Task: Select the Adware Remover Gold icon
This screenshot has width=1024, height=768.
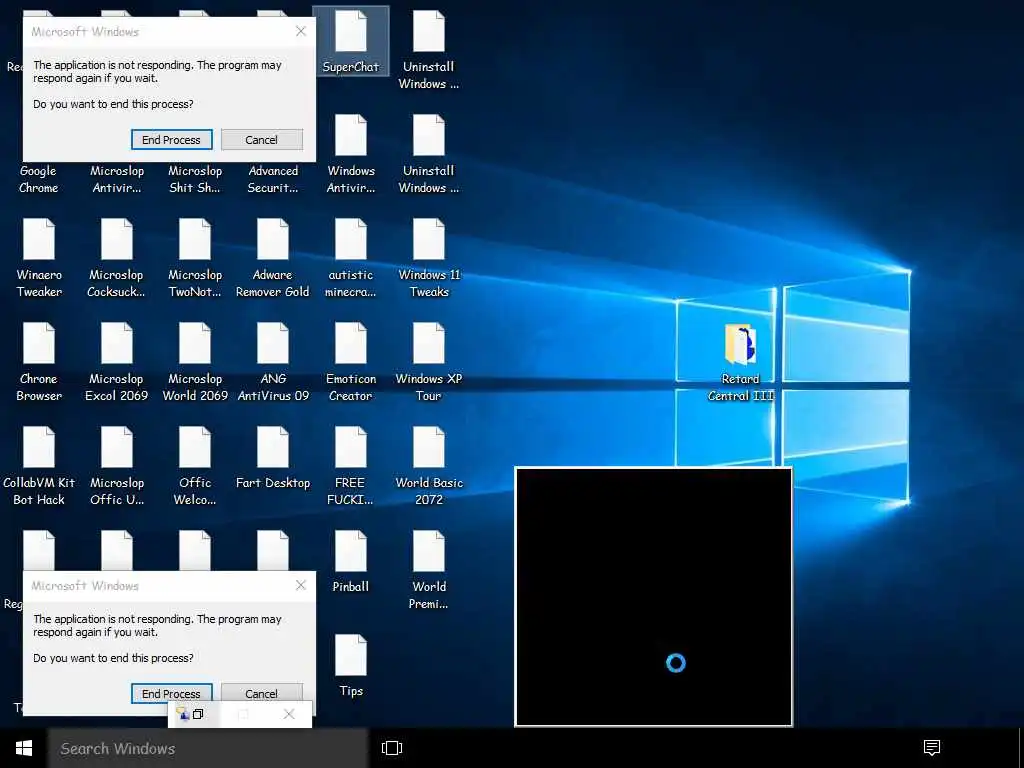Action: (272, 258)
